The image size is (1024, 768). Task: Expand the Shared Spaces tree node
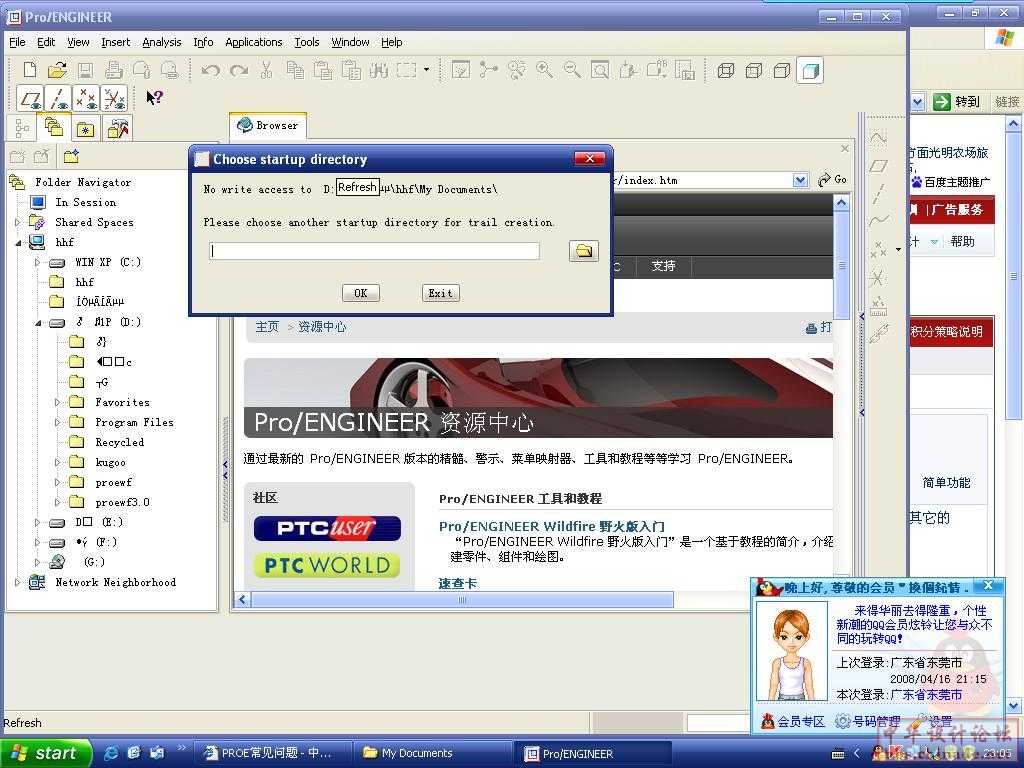(18, 222)
